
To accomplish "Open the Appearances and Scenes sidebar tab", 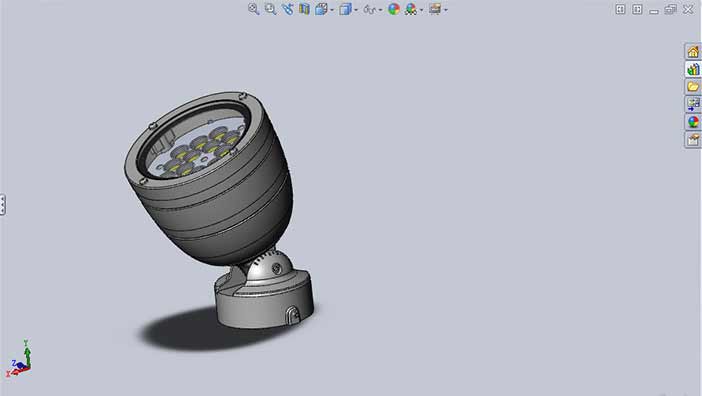I will coord(693,122).
